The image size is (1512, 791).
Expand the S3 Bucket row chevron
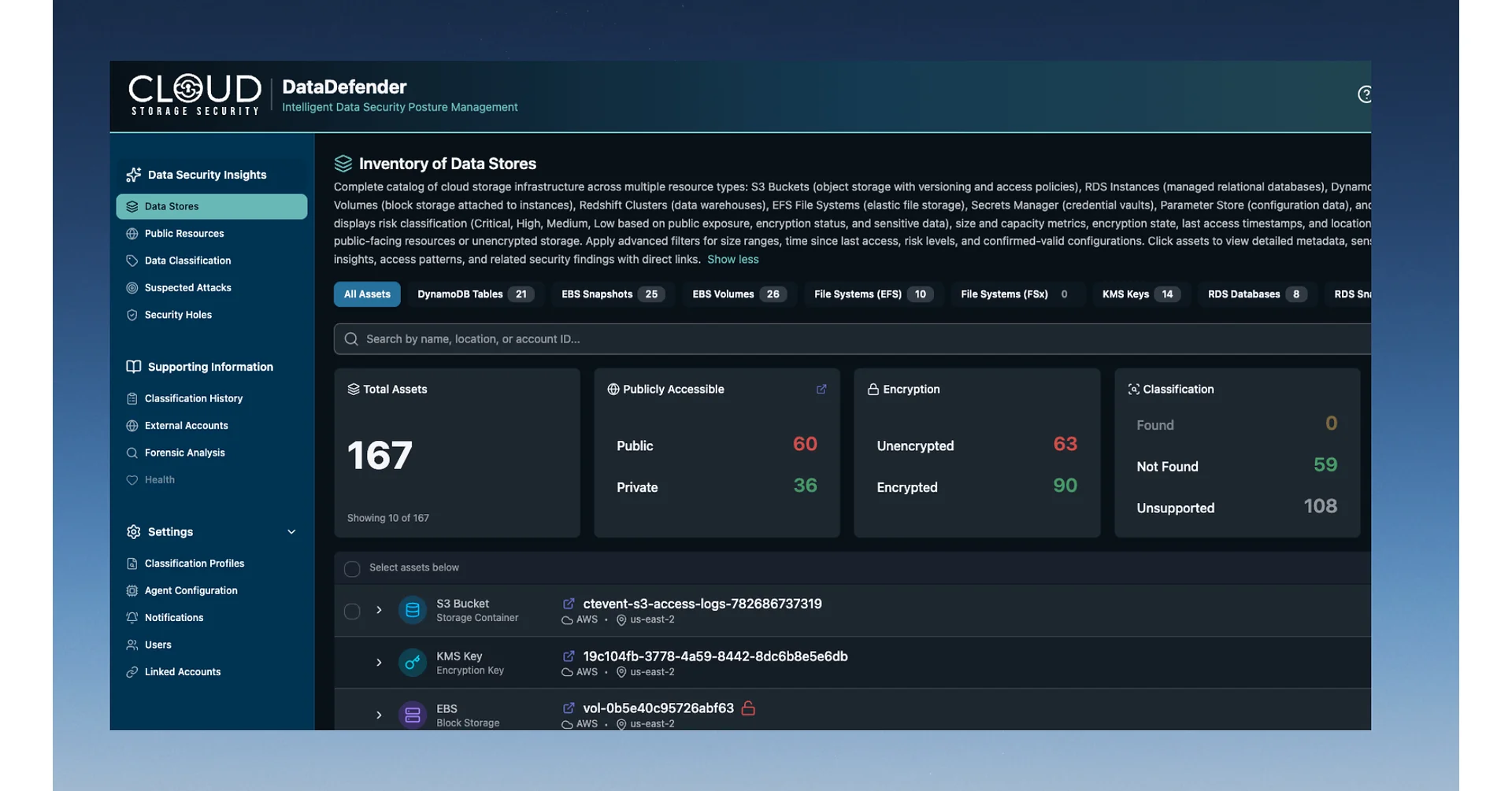(379, 610)
